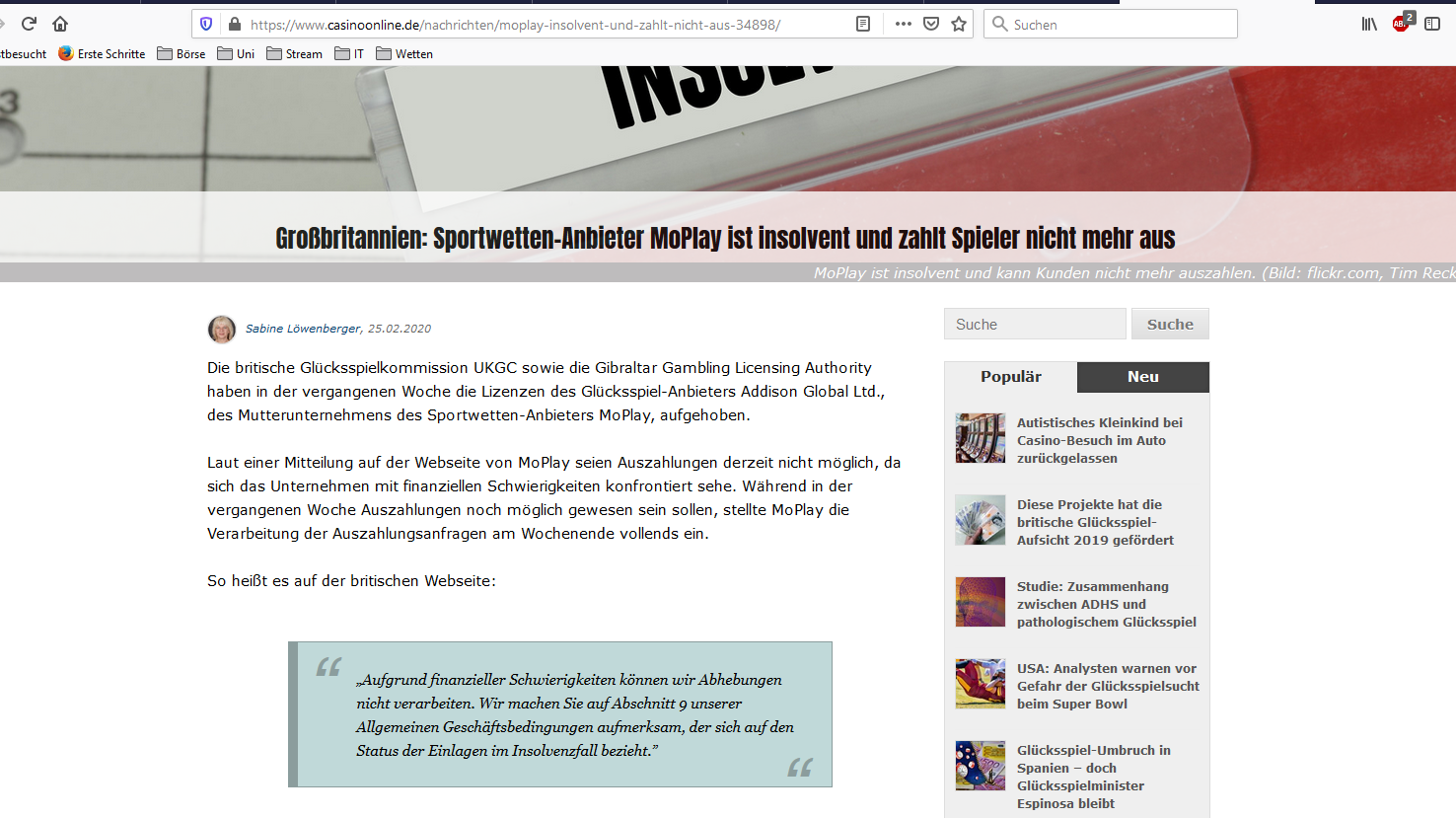Open tracking protection shield icon

tap(206, 24)
